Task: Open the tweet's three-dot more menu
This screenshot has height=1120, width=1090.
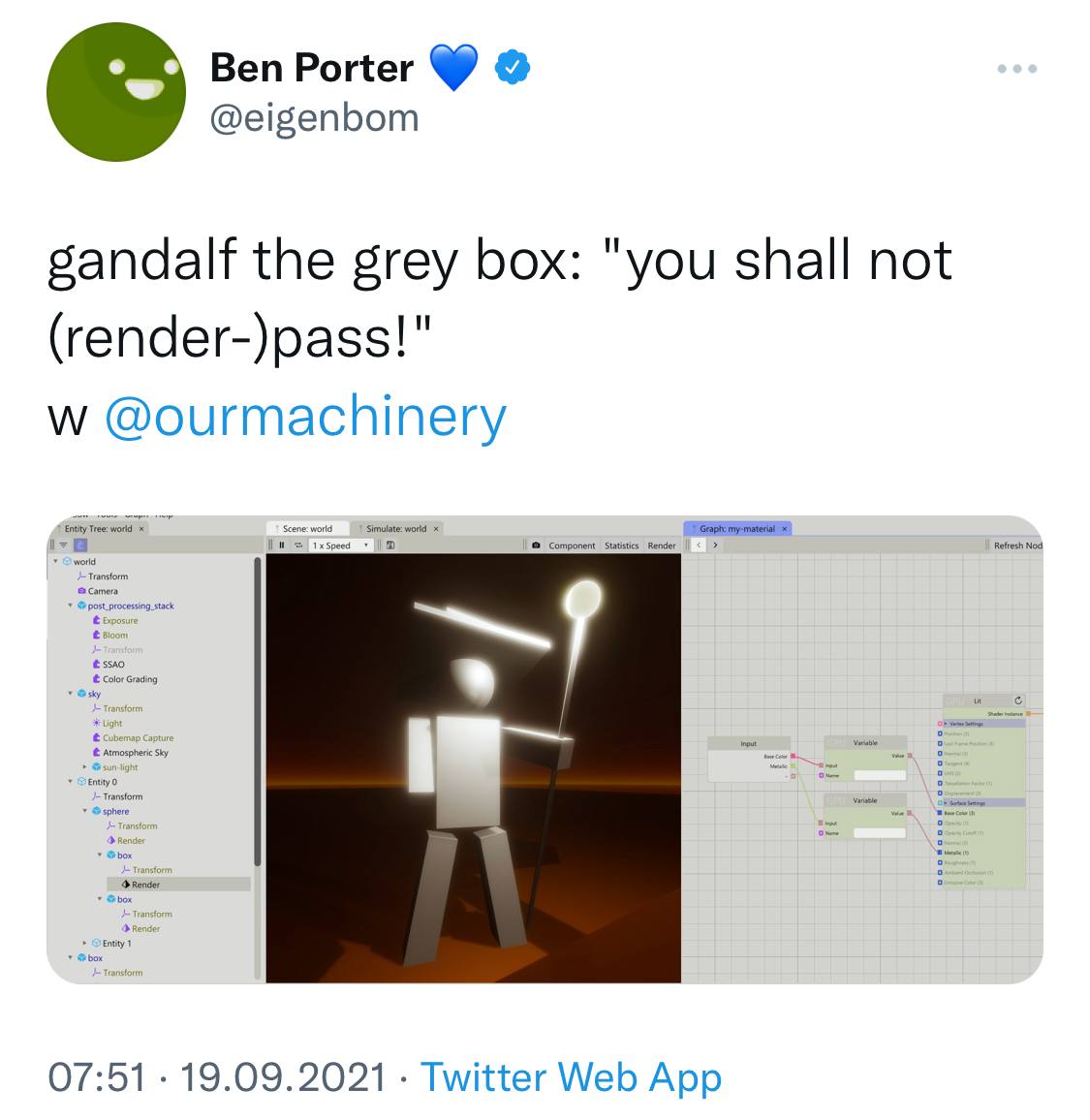Action: [1017, 69]
